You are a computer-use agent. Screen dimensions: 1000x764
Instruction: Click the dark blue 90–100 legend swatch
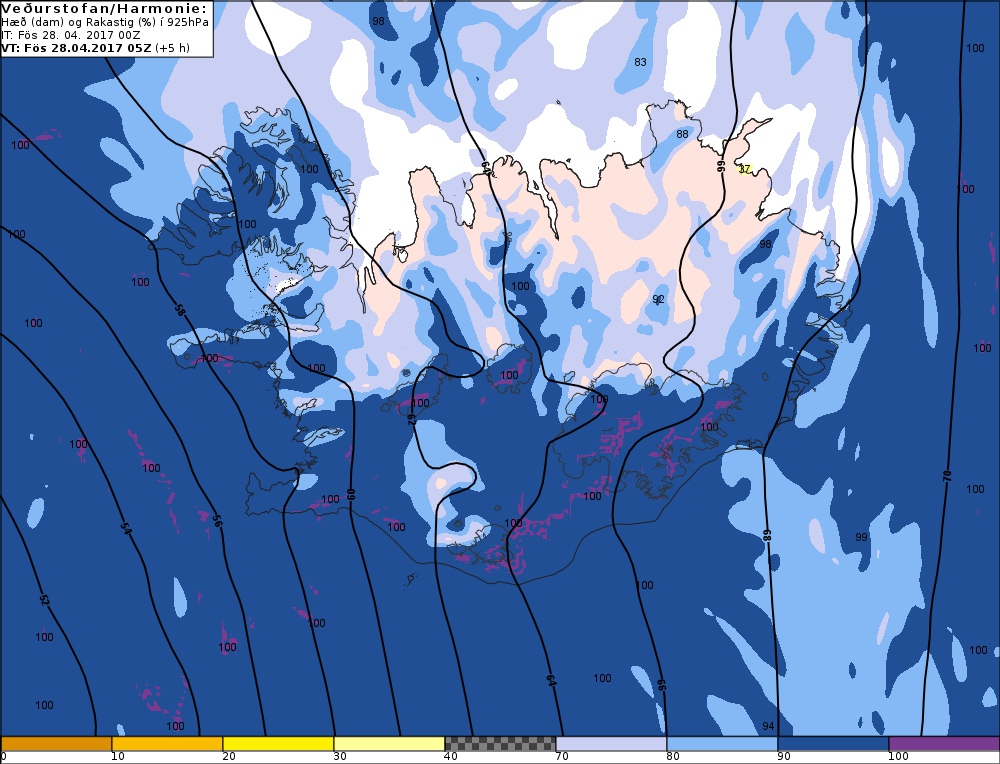point(833,744)
